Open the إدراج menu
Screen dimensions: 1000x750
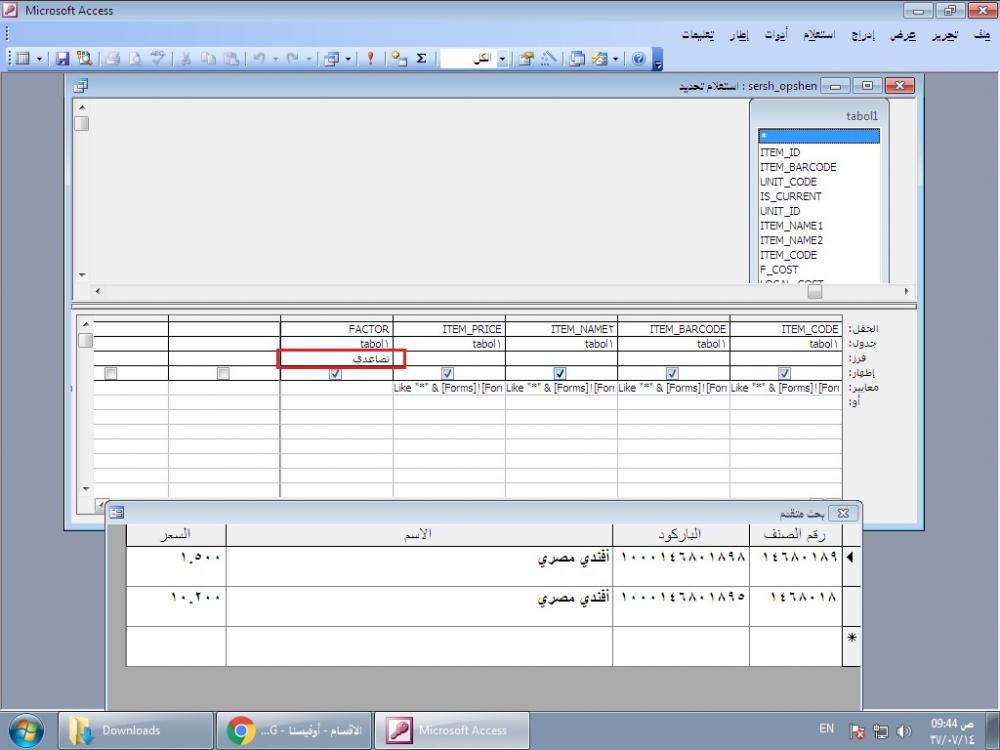tap(863, 34)
